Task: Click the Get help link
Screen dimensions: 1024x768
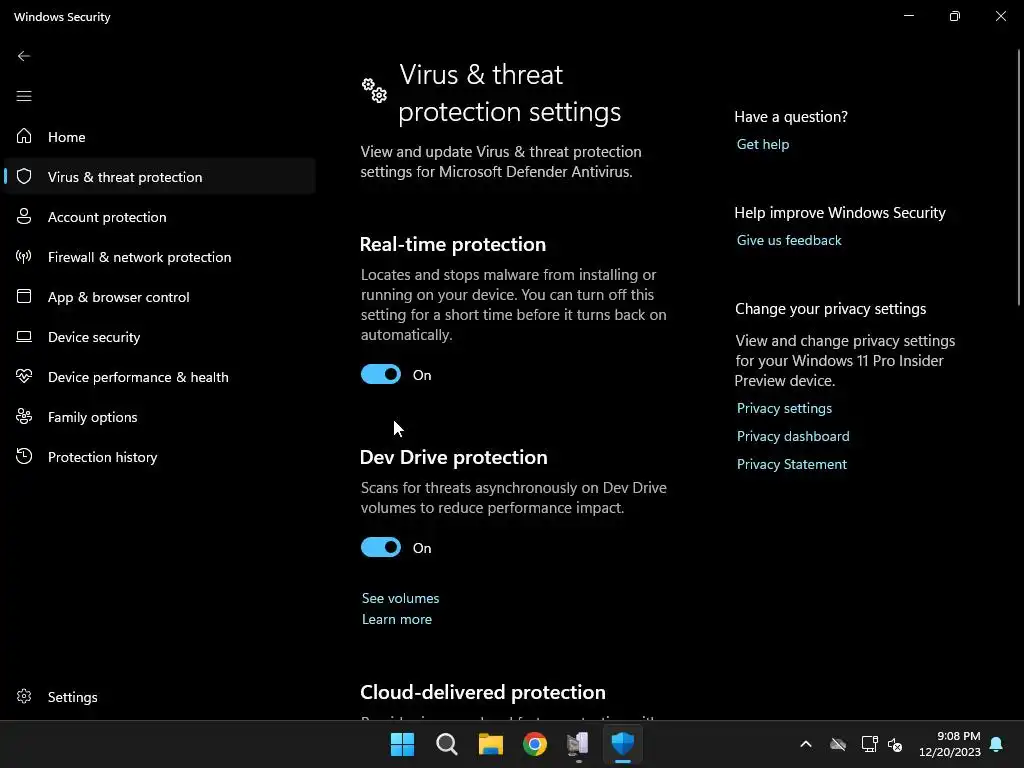Action: tap(763, 144)
